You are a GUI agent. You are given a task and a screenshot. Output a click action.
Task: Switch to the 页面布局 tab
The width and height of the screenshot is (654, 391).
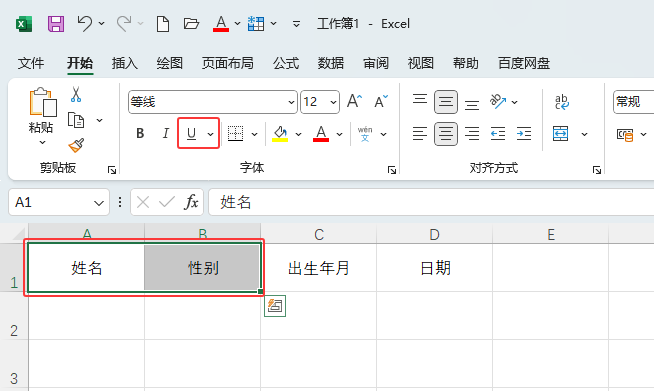coord(228,63)
